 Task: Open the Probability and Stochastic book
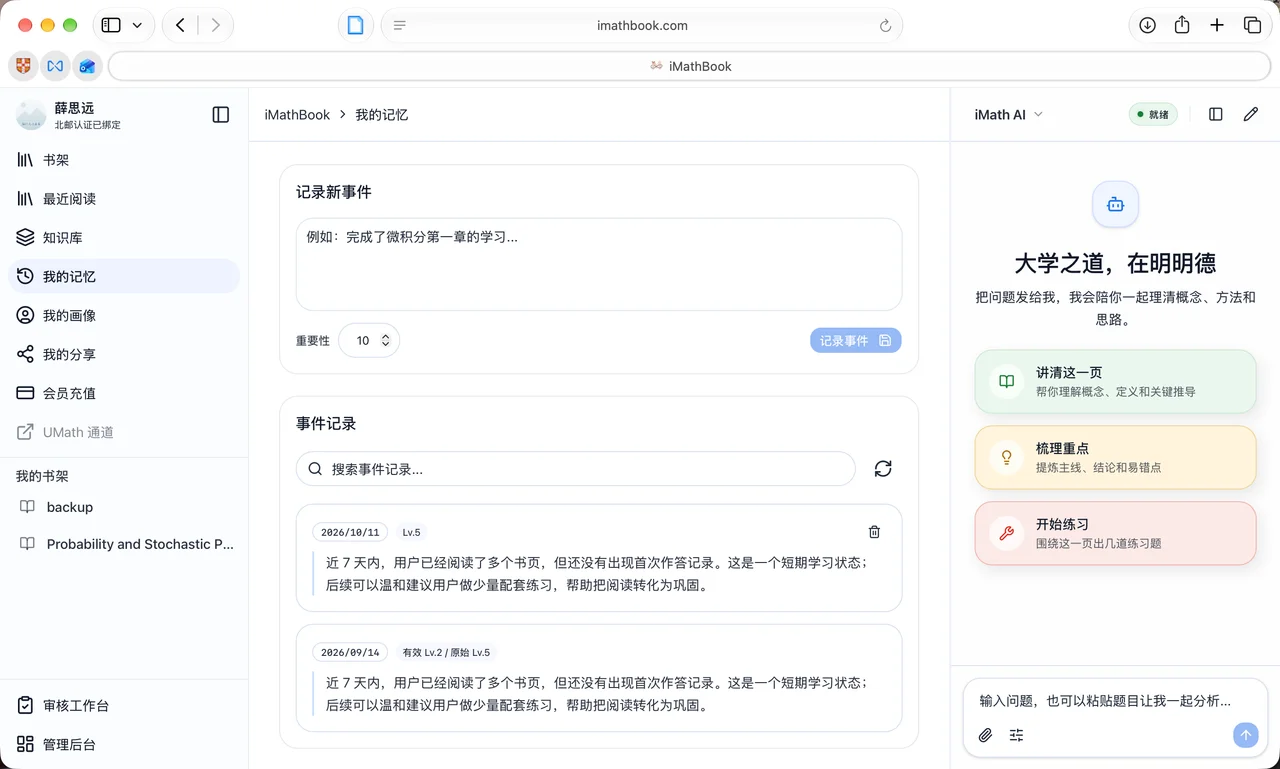[124, 544]
